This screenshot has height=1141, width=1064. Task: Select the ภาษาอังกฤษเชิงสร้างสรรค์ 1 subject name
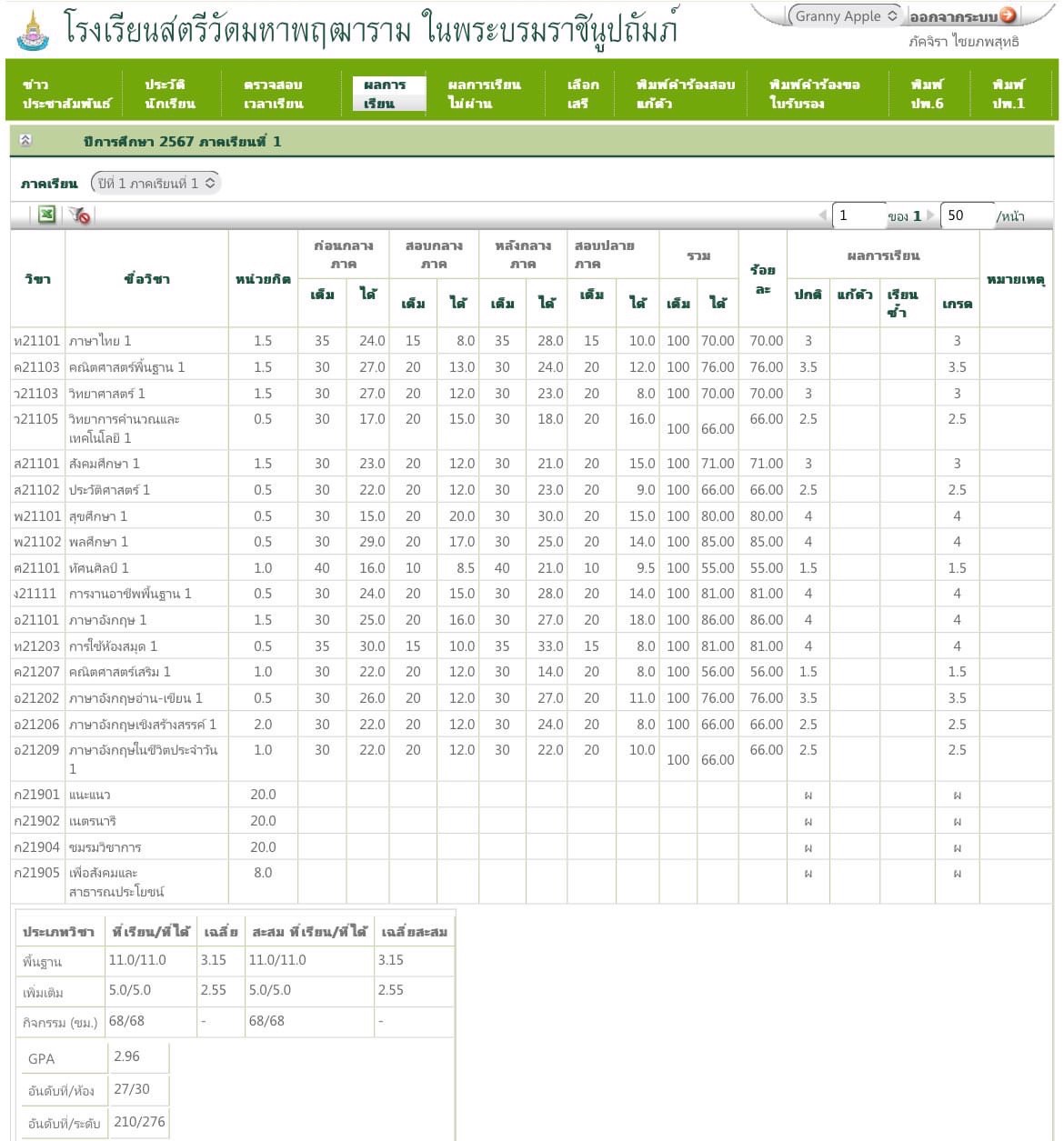coord(143,725)
